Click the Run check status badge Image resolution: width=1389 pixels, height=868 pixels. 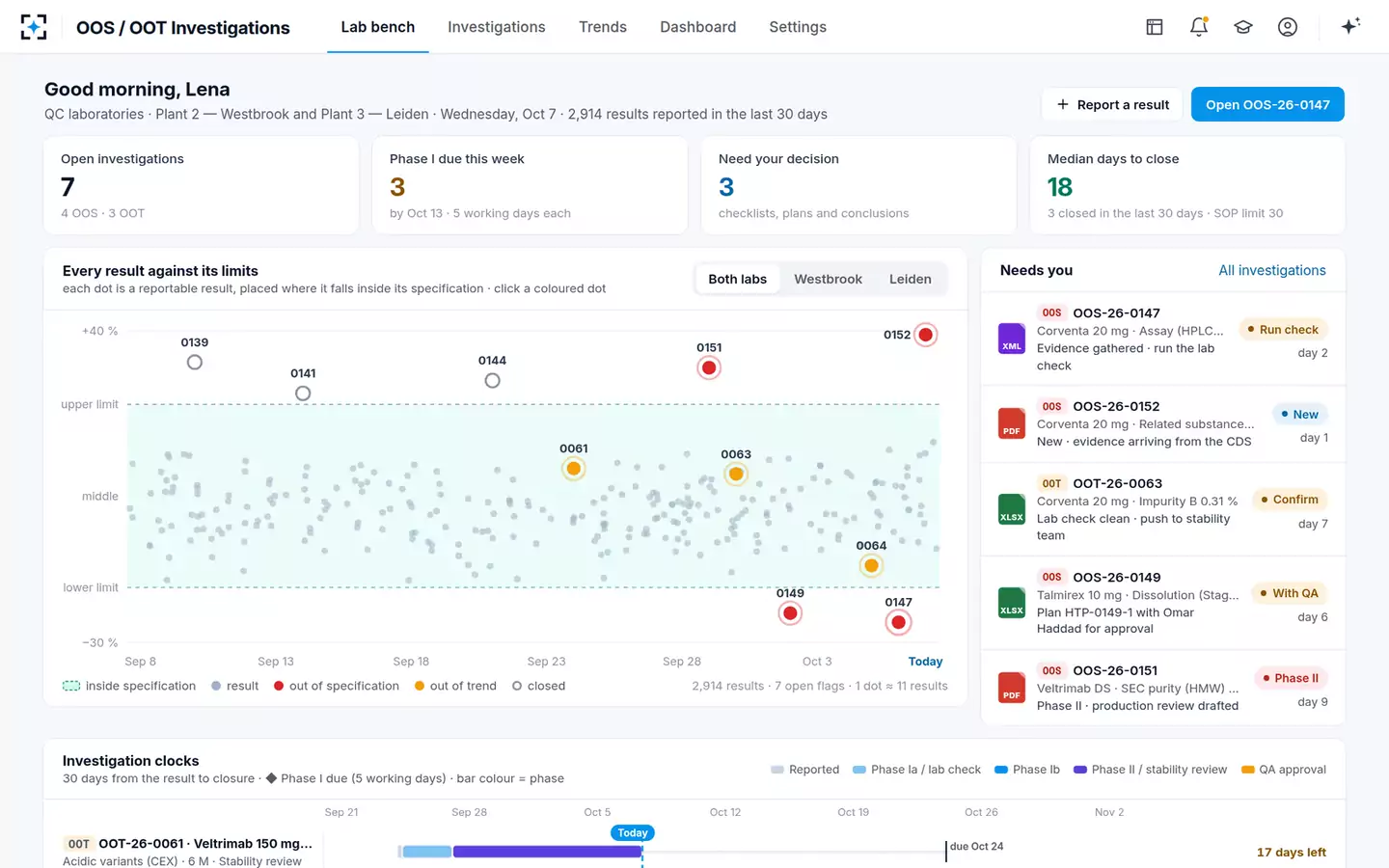click(1283, 330)
